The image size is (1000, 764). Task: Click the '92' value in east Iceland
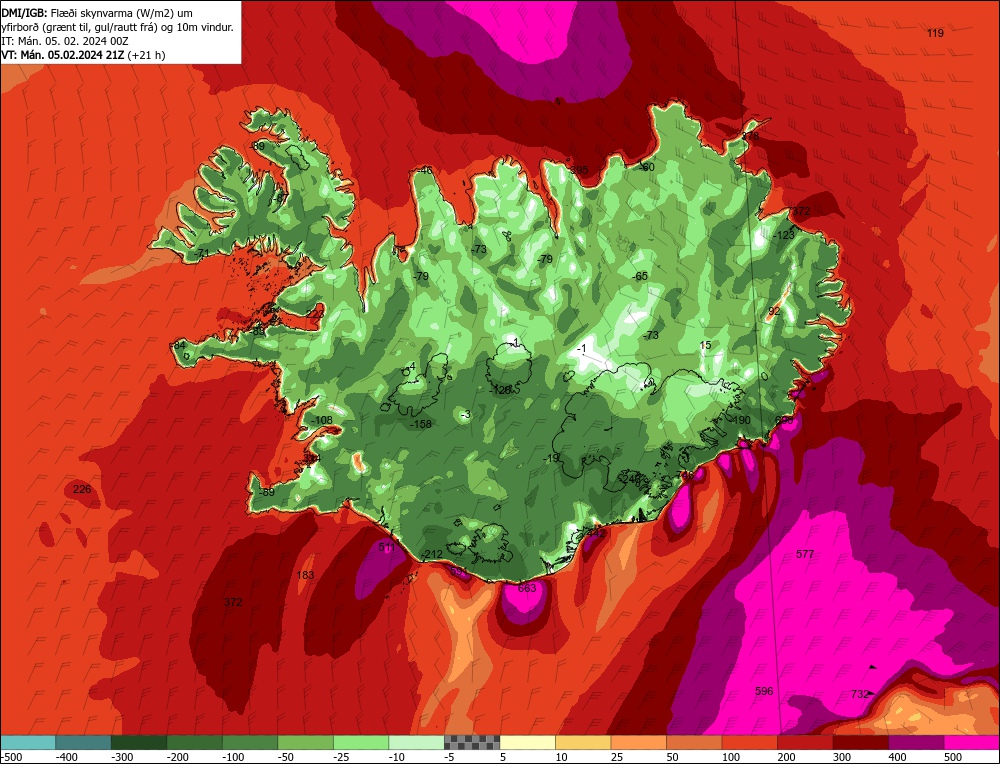point(774,311)
